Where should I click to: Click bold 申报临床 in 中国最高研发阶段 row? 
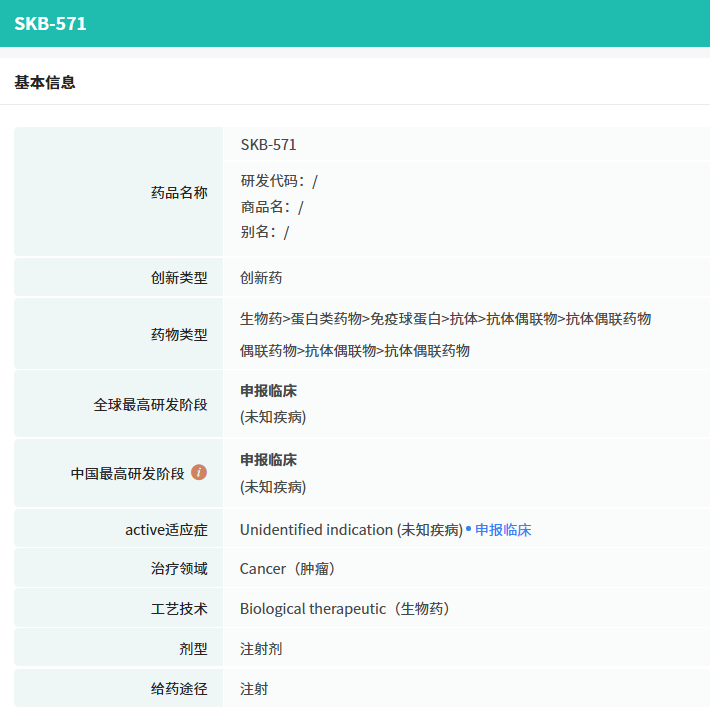click(268, 460)
